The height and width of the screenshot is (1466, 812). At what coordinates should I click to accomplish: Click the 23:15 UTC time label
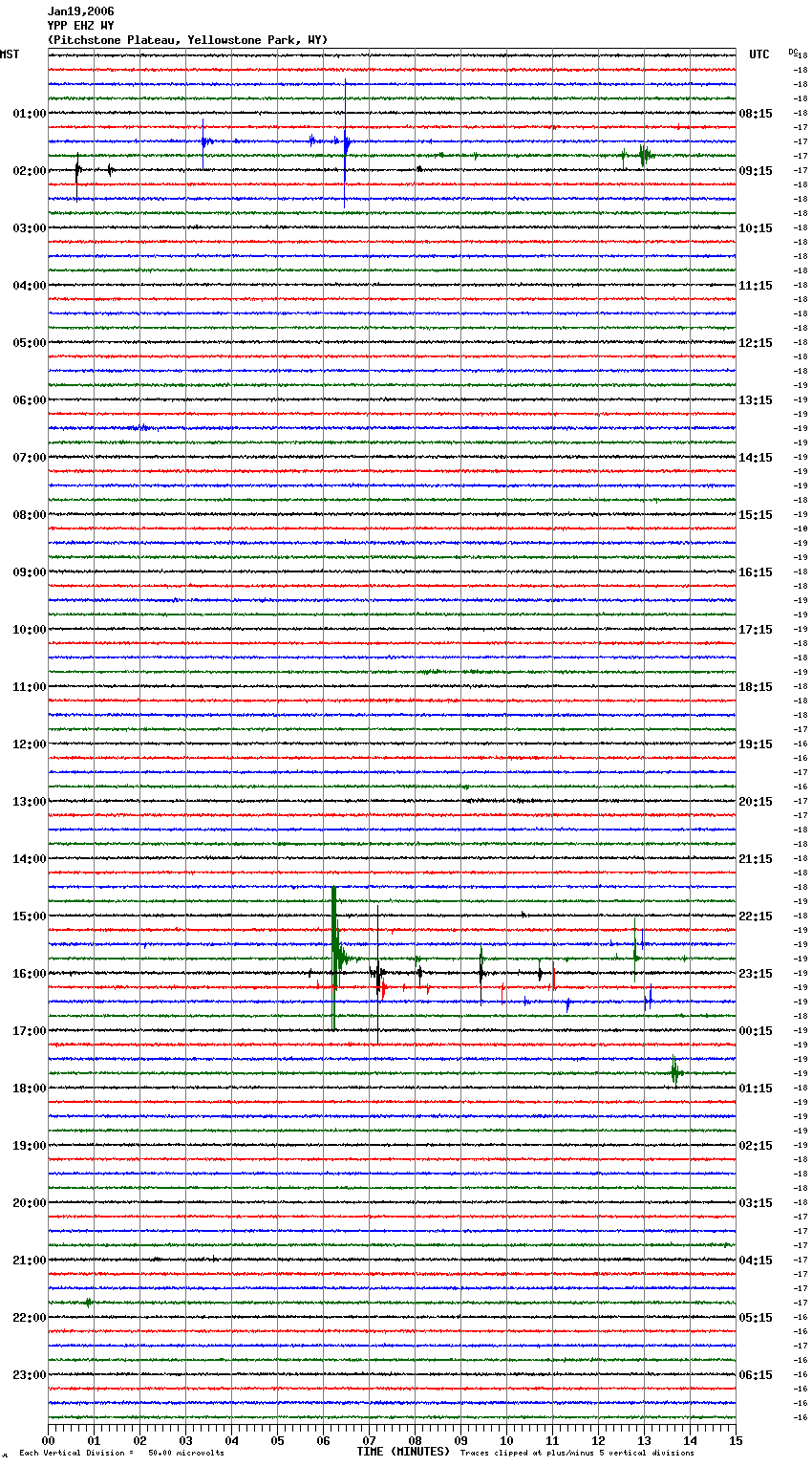(756, 974)
